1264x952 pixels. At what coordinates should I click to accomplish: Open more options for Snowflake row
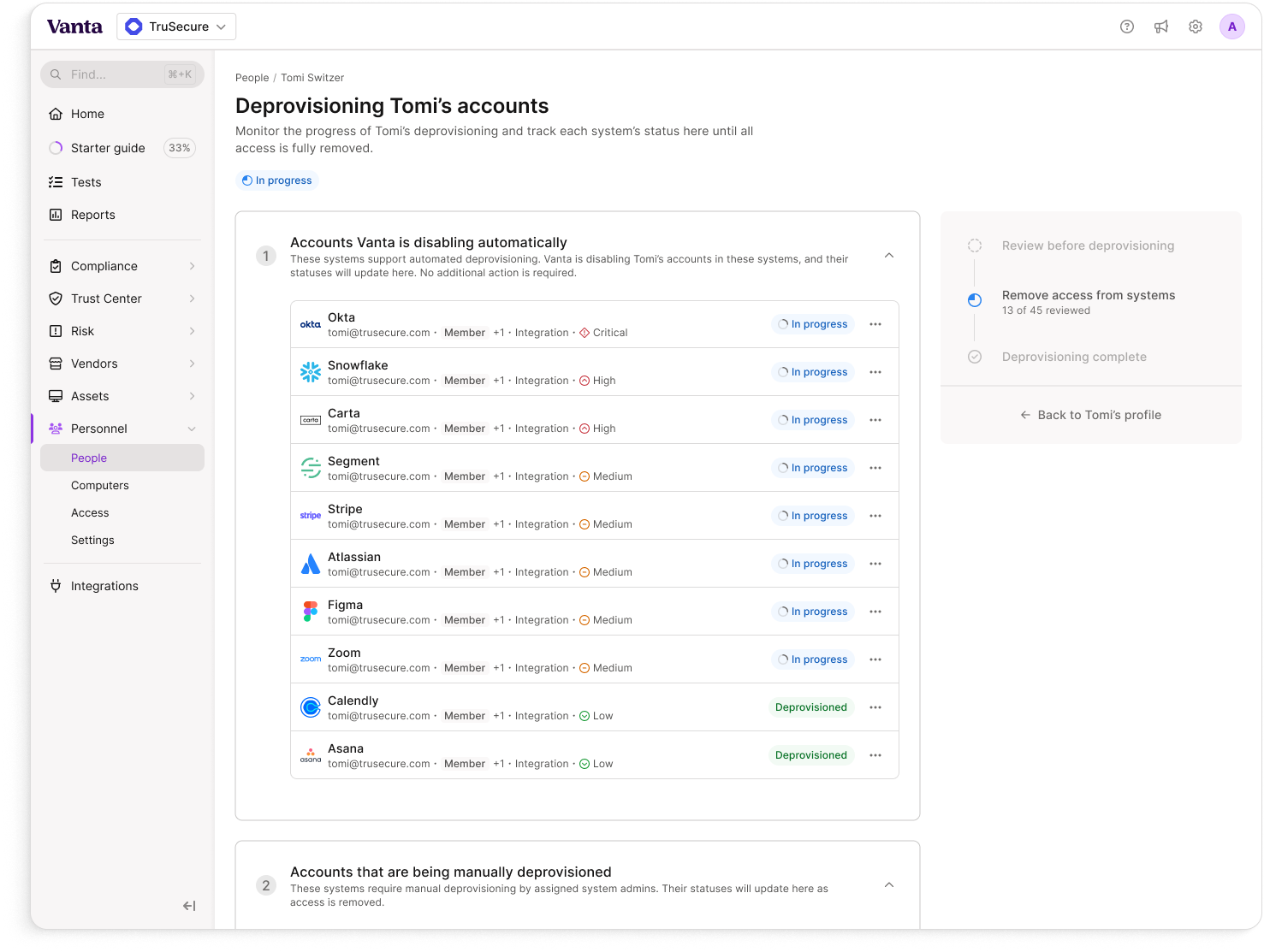coord(875,372)
